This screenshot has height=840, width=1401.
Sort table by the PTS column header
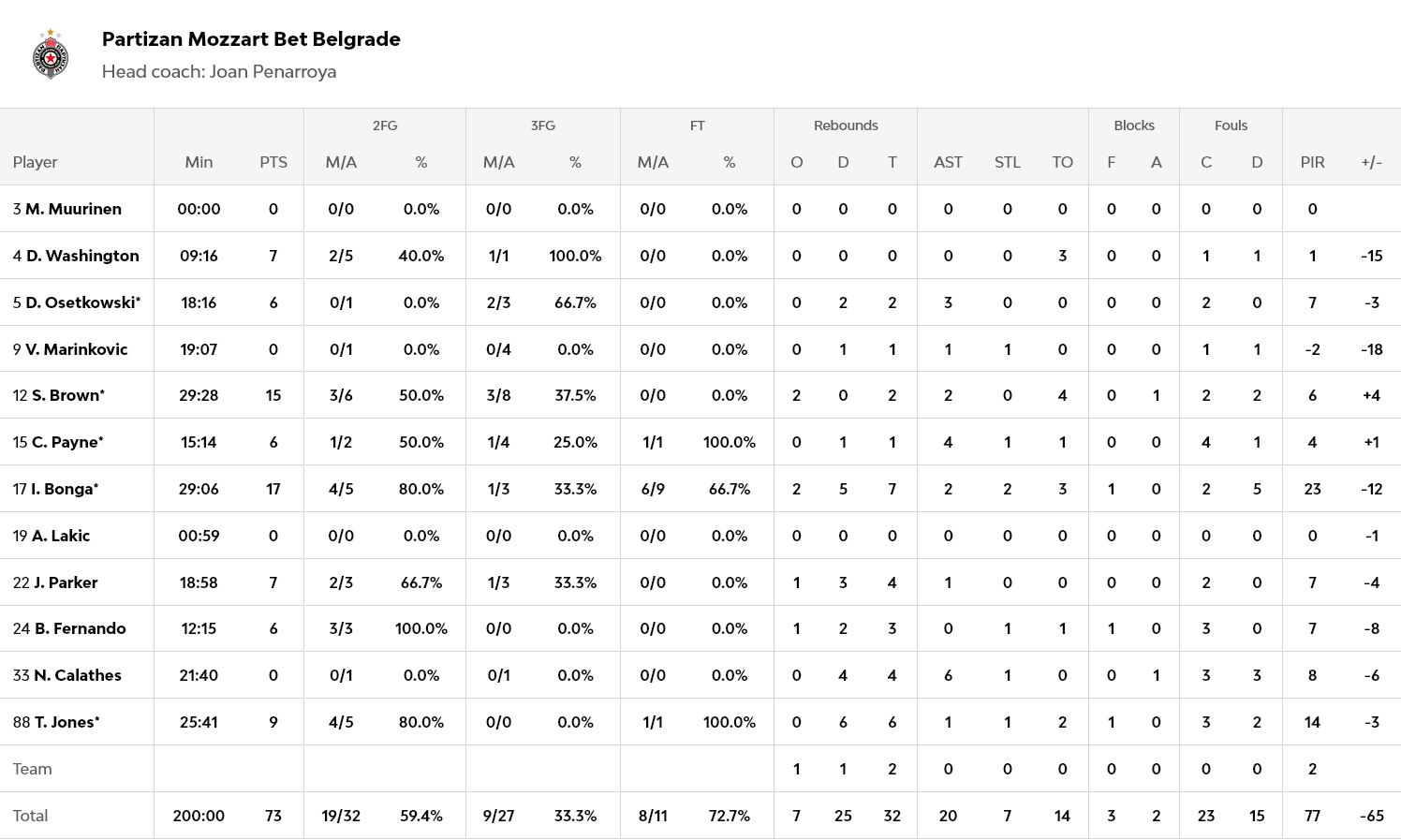point(273,162)
